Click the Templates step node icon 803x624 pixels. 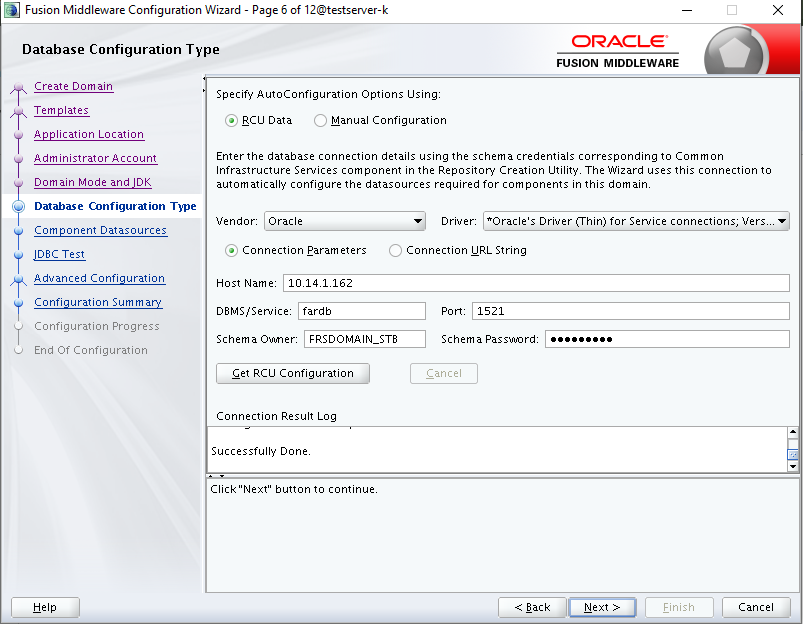pyautogui.click(x=18, y=111)
